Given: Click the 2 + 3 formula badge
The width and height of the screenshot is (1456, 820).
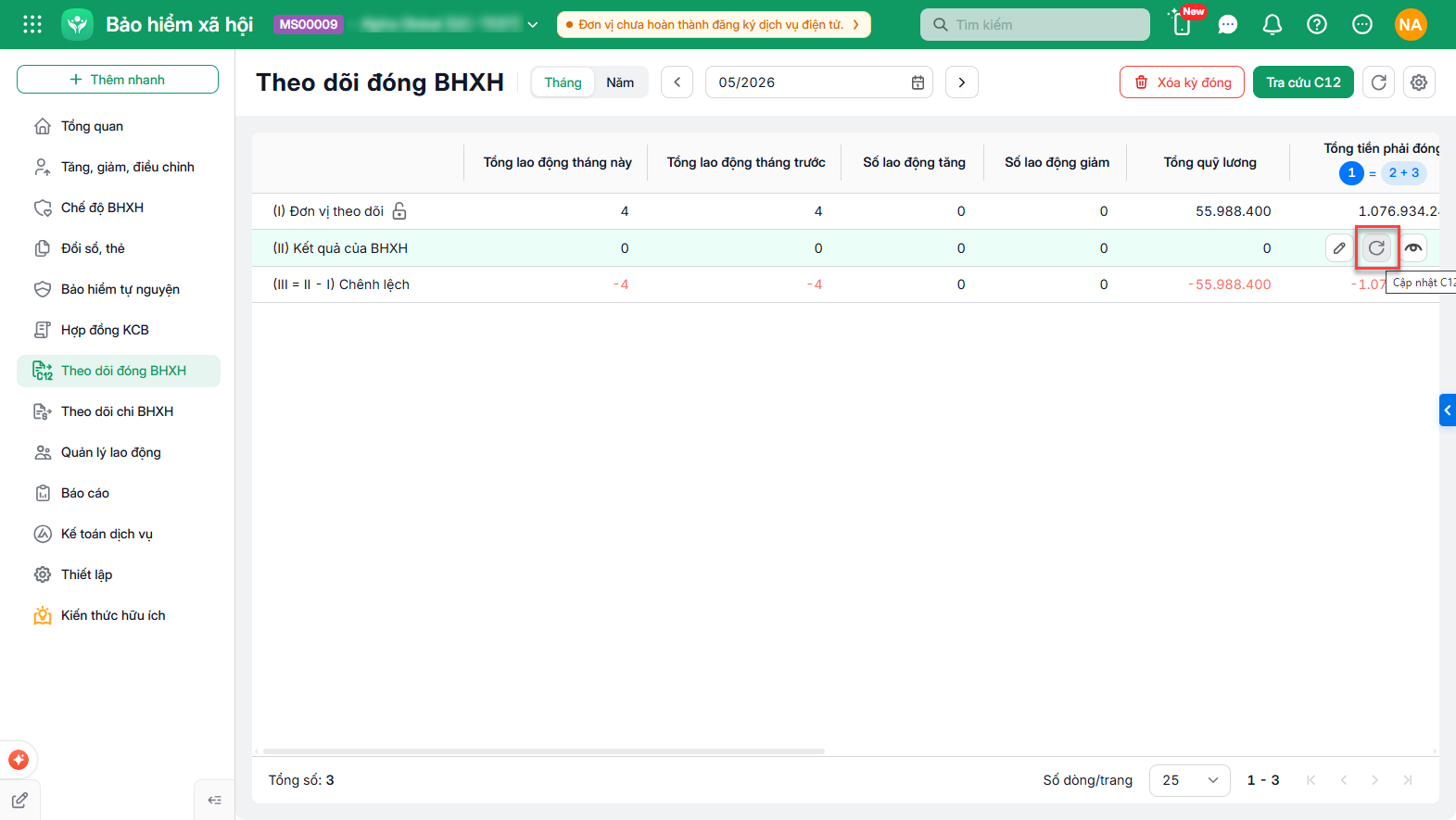Looking at the screenshot, I should (x=1403, y=172).
